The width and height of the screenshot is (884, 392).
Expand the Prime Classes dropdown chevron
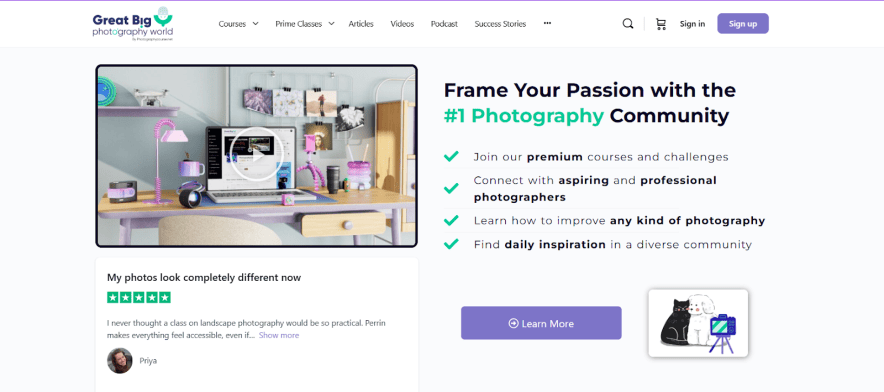(x=332, y=24)
